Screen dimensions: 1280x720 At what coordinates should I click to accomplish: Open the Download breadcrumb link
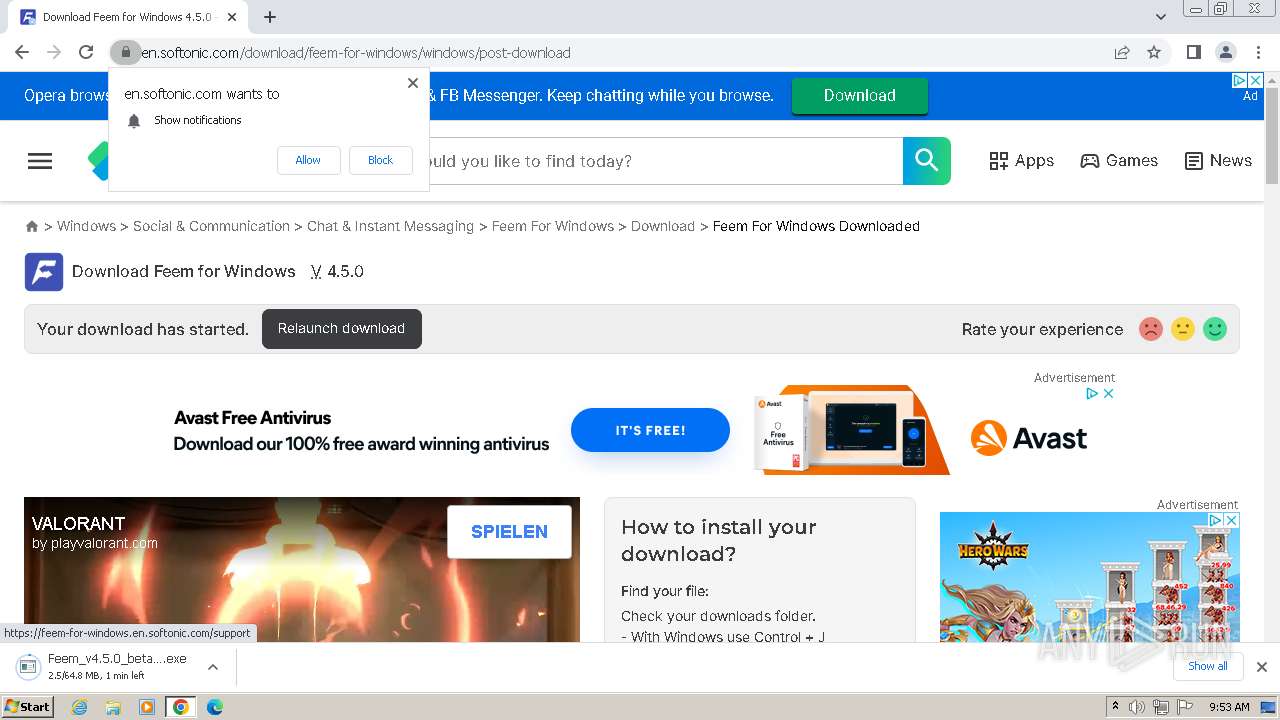pyautogui.click(x=663, y=226)
